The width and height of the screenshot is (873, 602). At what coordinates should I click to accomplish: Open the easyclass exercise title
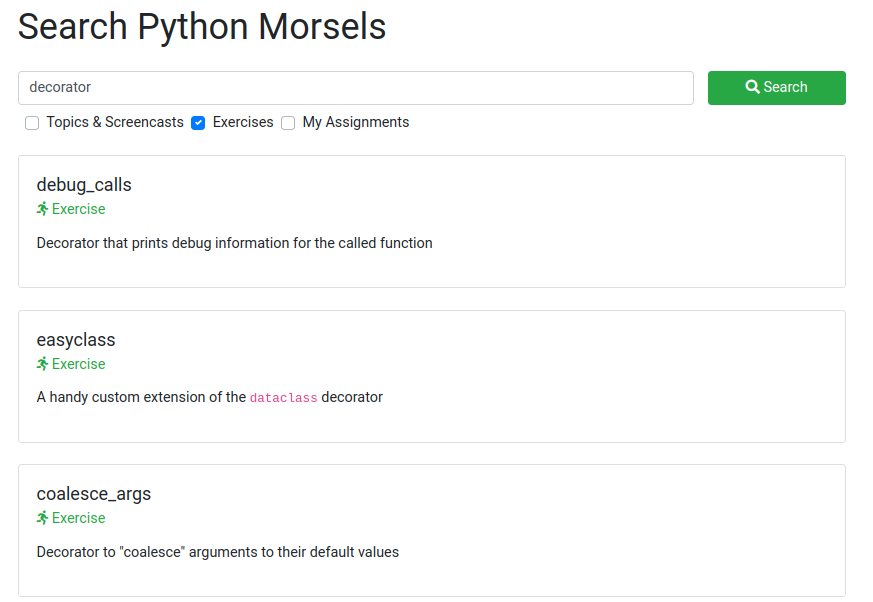(x=76, y=340)
